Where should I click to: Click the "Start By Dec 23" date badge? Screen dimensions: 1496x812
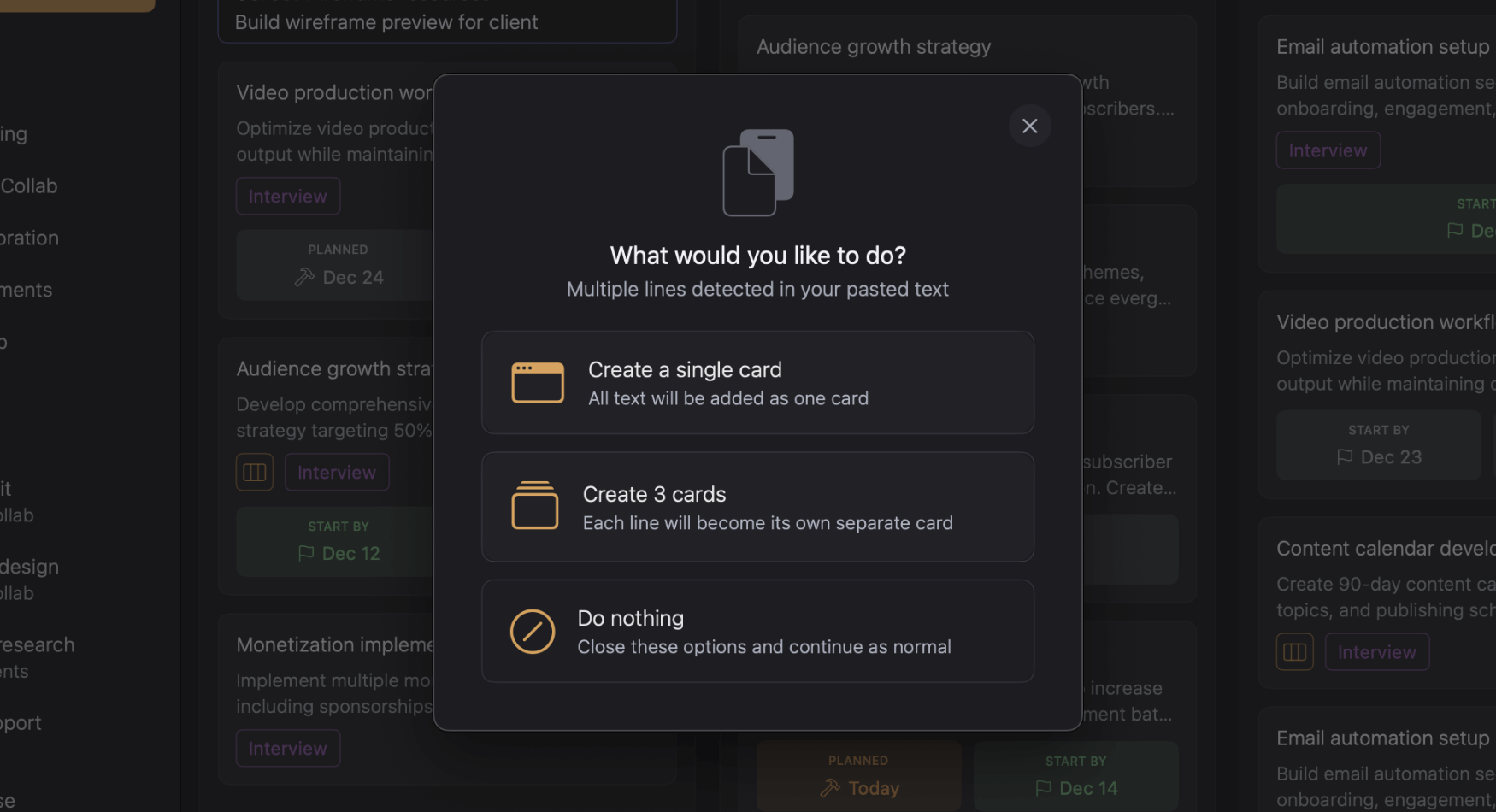tap(1378, 444)
